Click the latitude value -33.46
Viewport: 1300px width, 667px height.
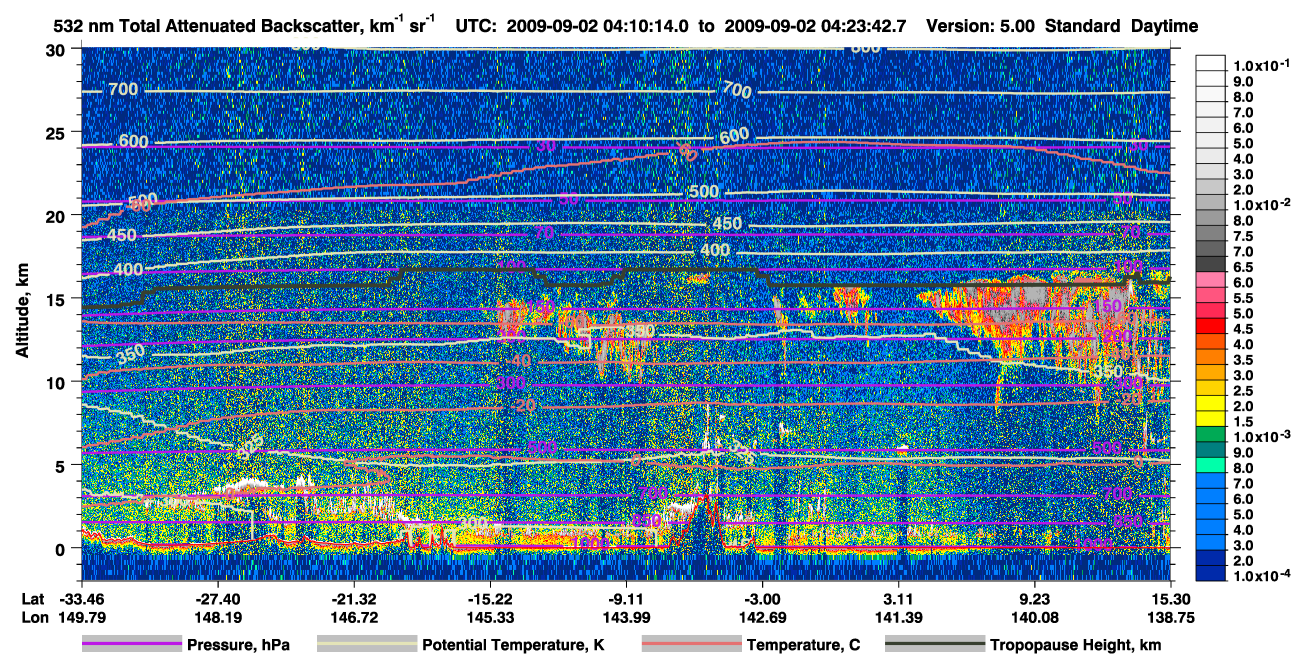(81, 598)
